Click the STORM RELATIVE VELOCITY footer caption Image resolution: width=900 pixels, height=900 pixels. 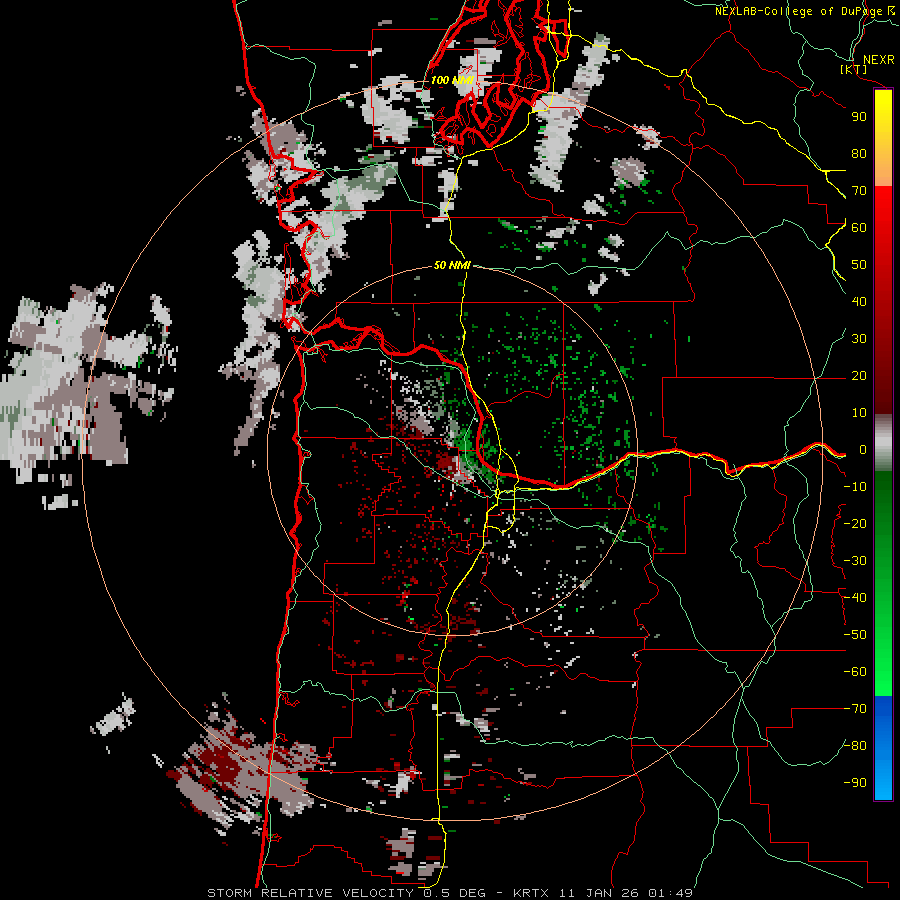[x=450, y=893]
